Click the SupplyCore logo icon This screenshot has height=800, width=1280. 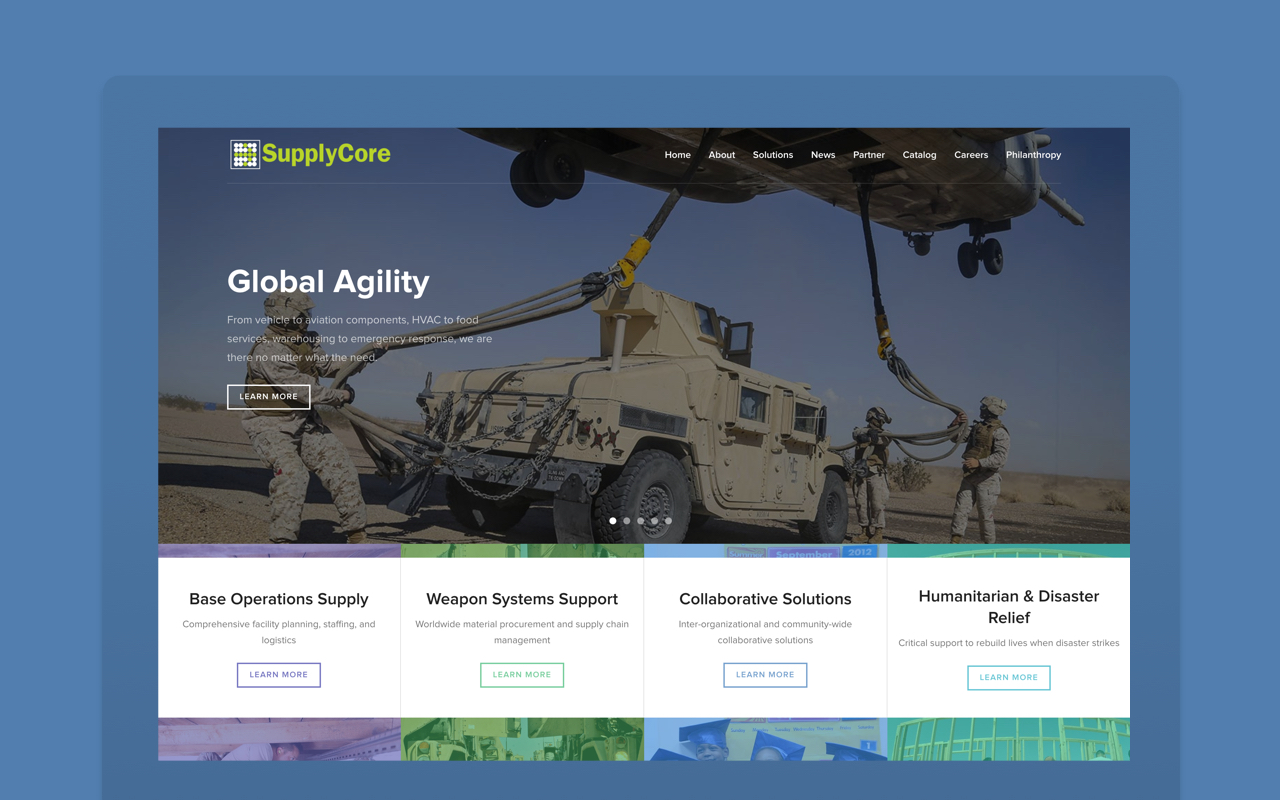point(245,154)
